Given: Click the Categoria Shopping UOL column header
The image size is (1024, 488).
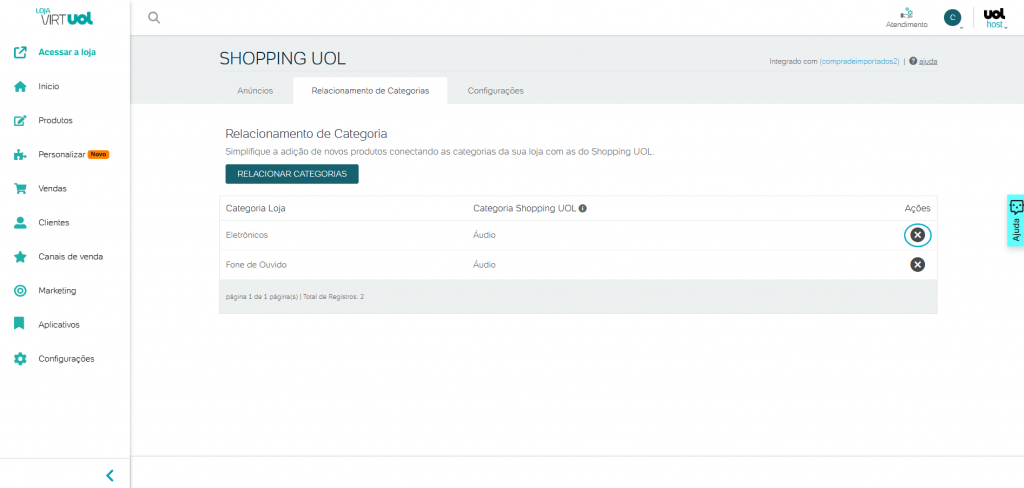Looking at the screenshot, I should coord(524,208).
